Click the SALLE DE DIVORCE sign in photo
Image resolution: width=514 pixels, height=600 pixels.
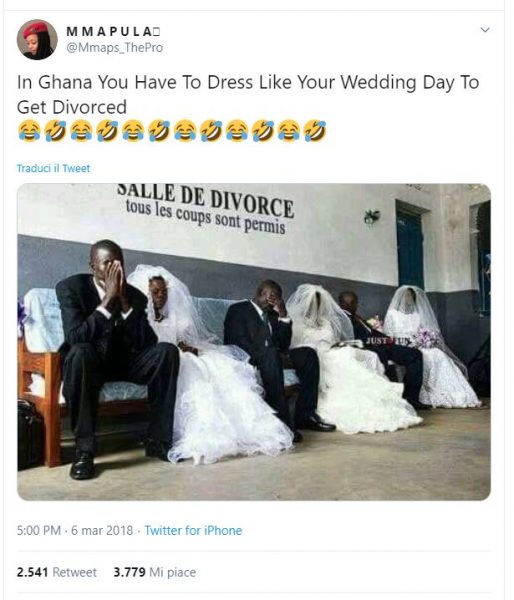[x=206, y=200]
